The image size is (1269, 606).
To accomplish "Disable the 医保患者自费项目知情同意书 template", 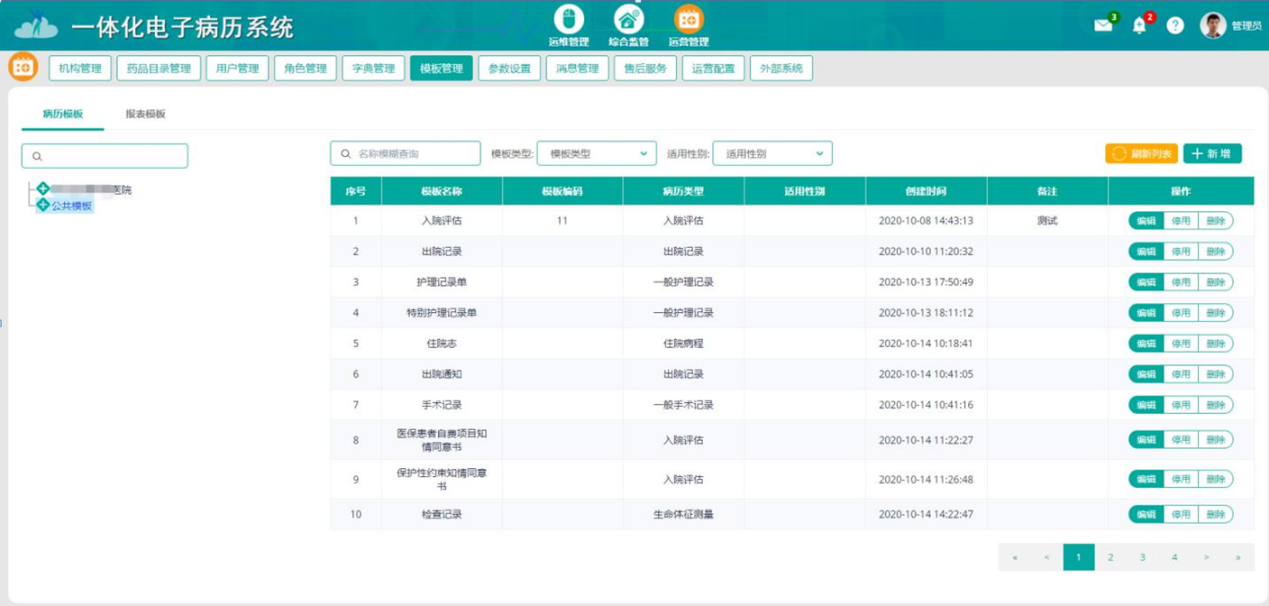I will coord(1181,440).
